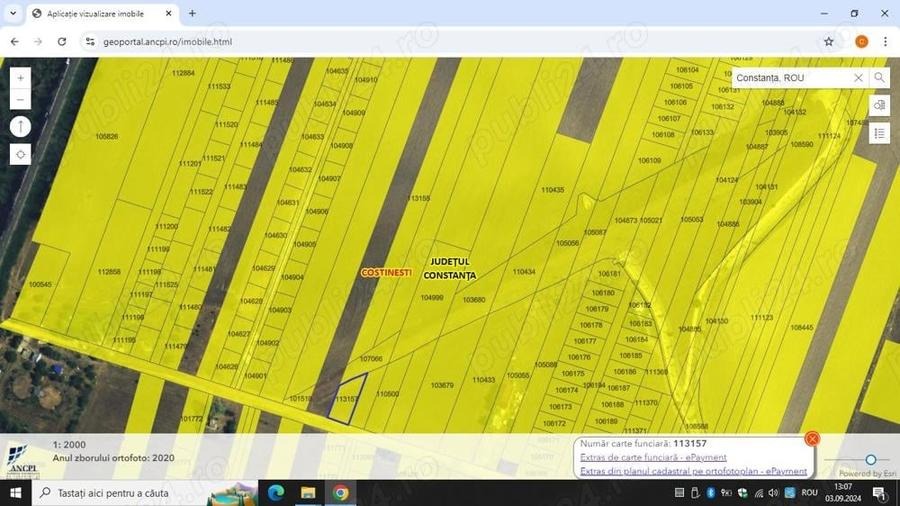Zoom in on the map
The width and height of the screenshot is (900, 506).
(21, 78)
